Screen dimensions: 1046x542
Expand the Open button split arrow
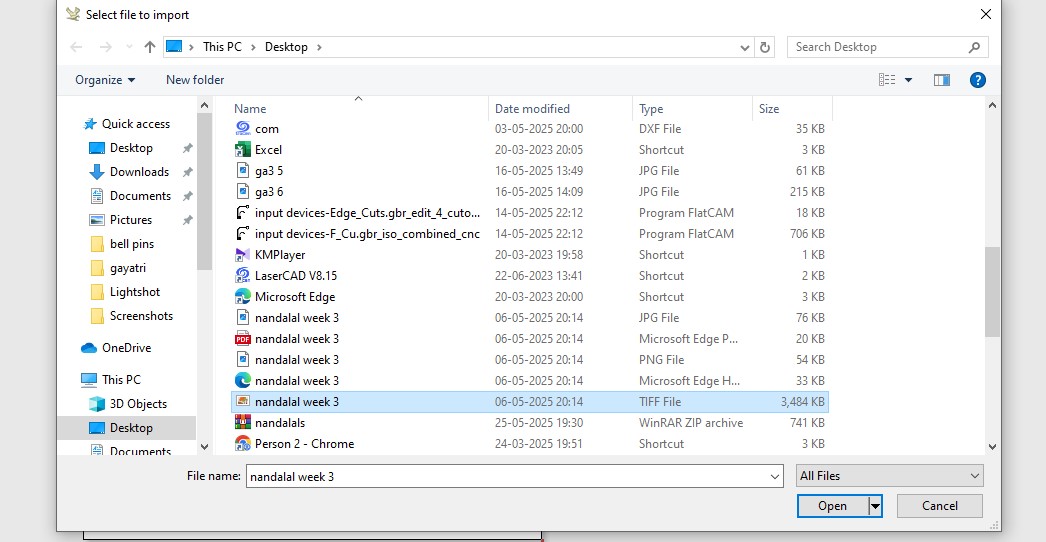(875, 507)
